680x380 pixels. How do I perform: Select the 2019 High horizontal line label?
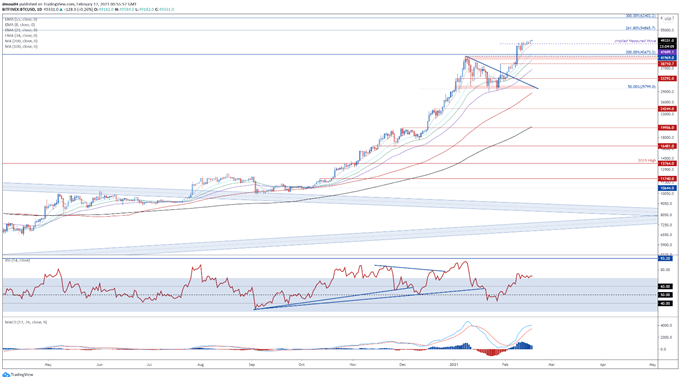click(647, 161)
